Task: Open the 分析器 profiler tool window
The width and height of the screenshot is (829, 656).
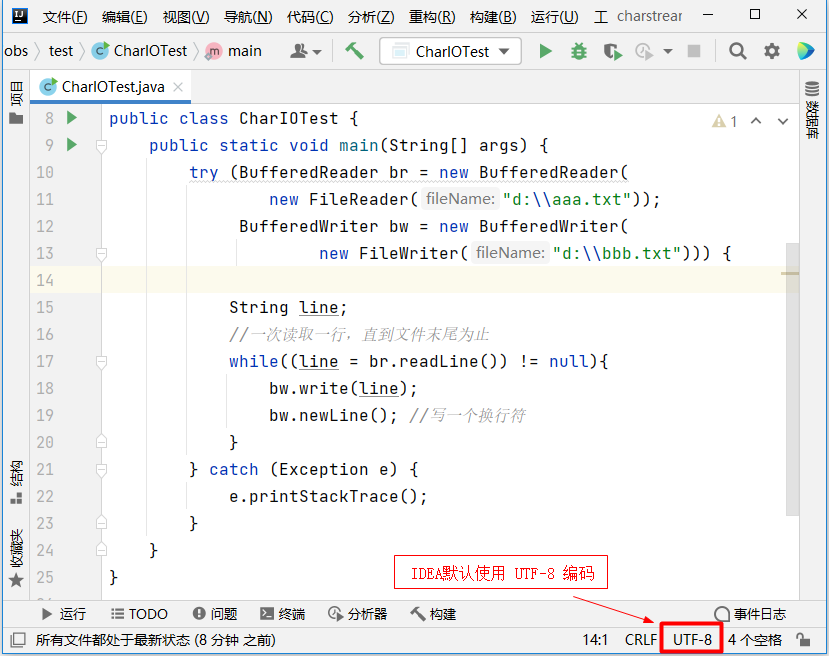Action: tap(357, 614)
